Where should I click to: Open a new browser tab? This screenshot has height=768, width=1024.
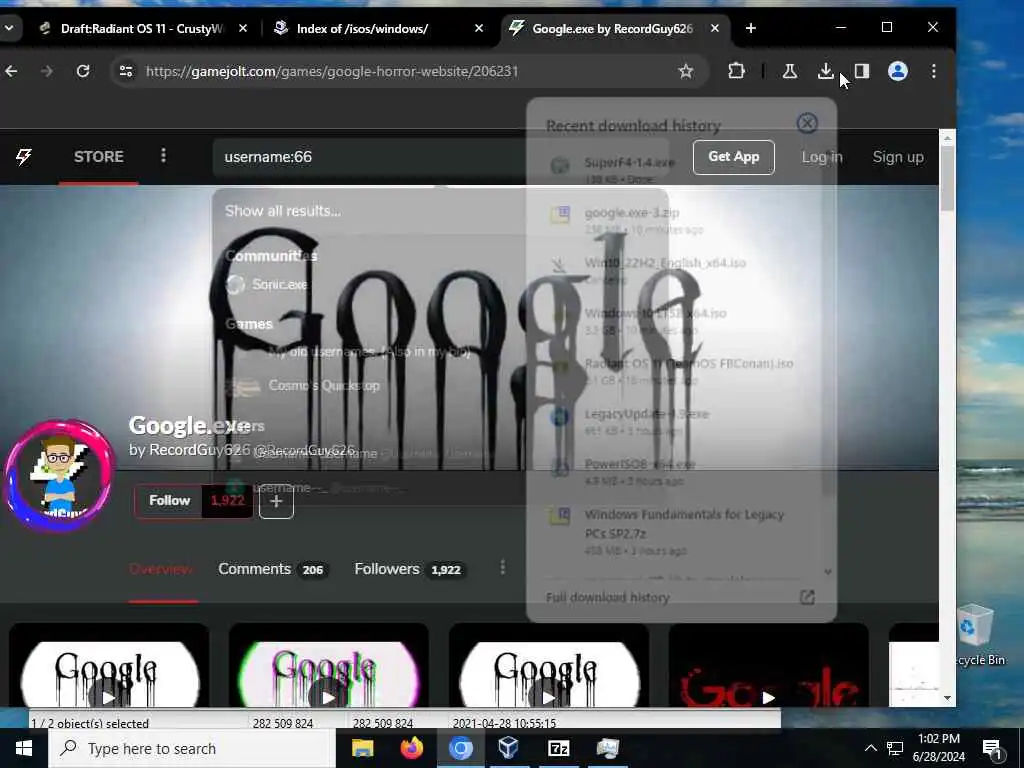(750, 28)
